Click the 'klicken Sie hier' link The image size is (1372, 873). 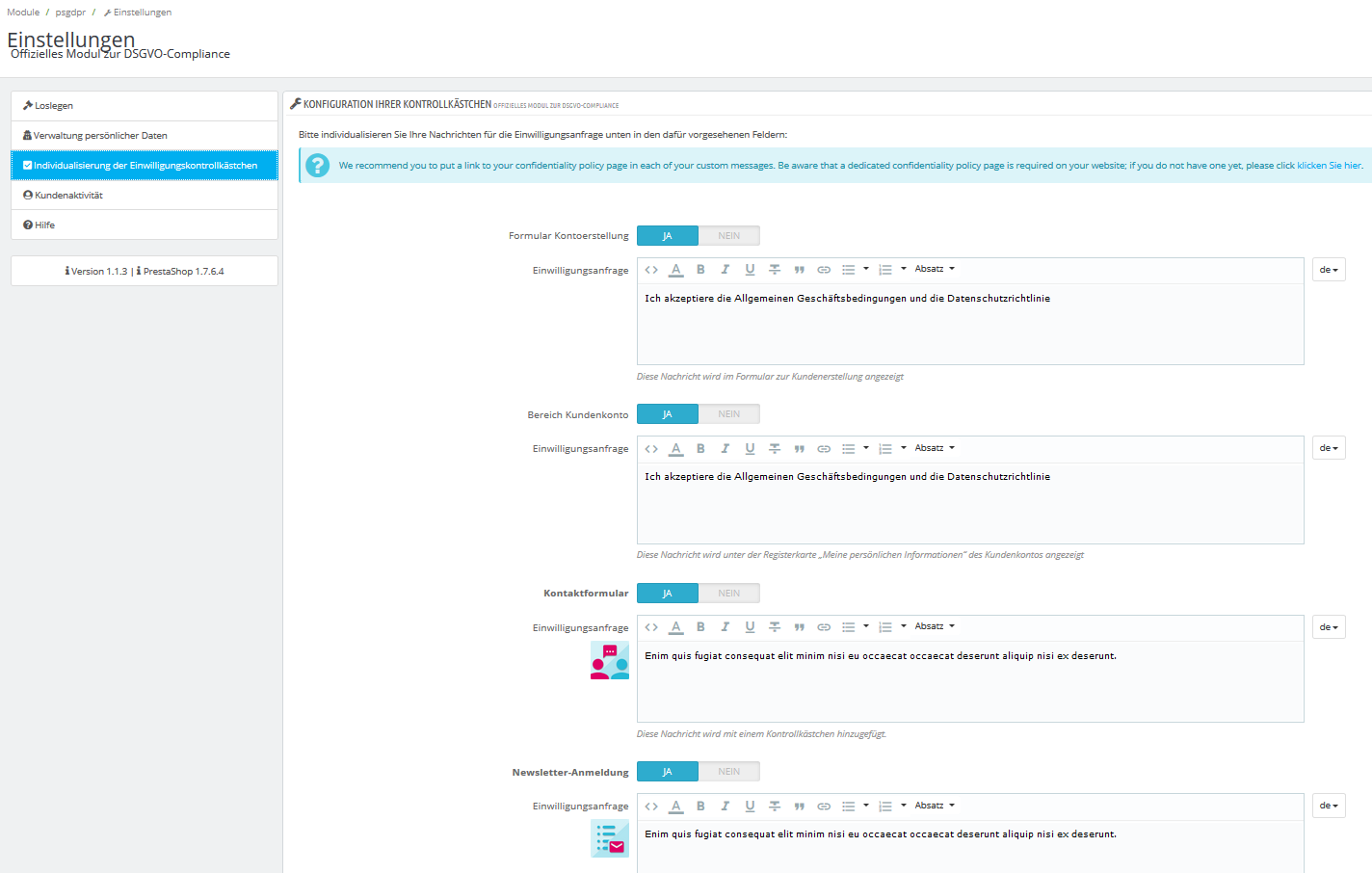point(1330,166)
